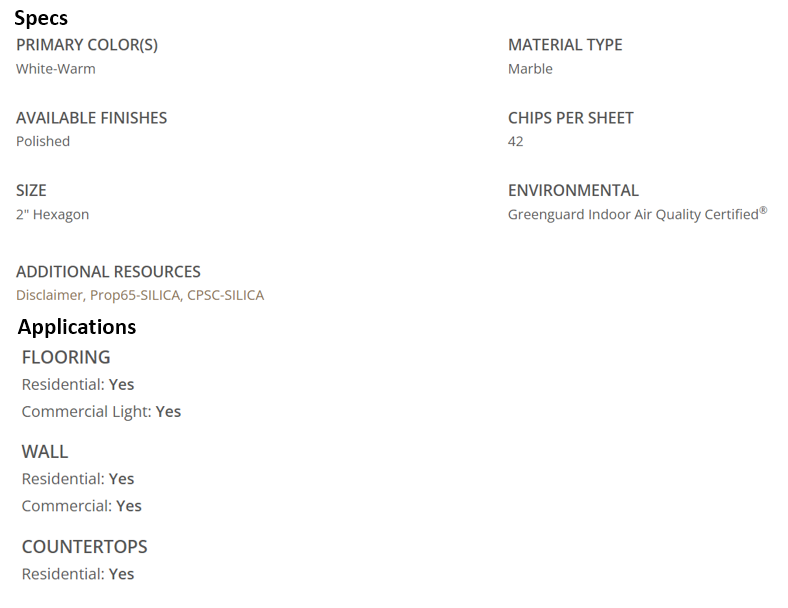Open the Disclaimer resource link
788x608 pixels.
coord(49,295)
